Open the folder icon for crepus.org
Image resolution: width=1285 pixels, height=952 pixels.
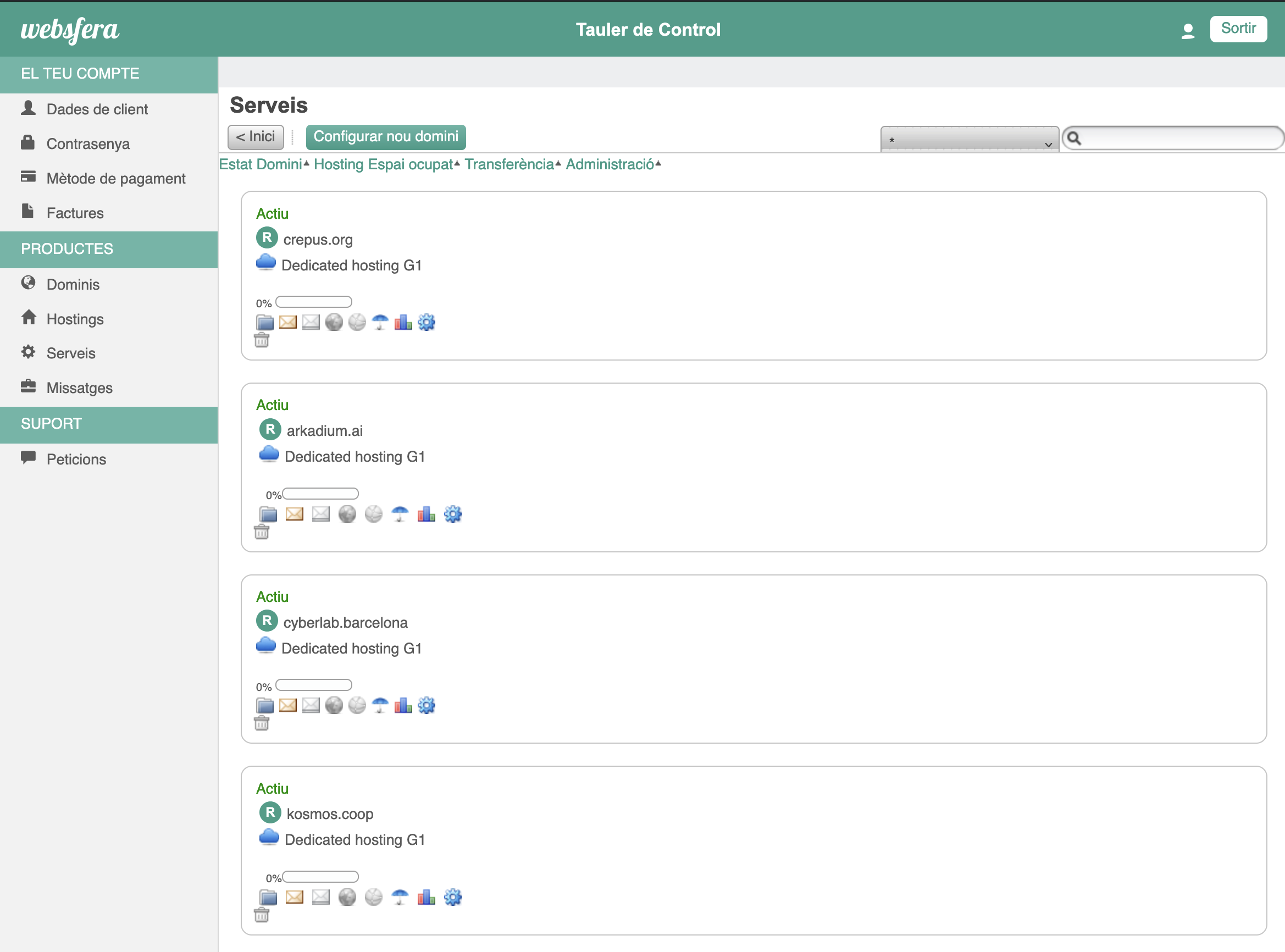(264, 323)
